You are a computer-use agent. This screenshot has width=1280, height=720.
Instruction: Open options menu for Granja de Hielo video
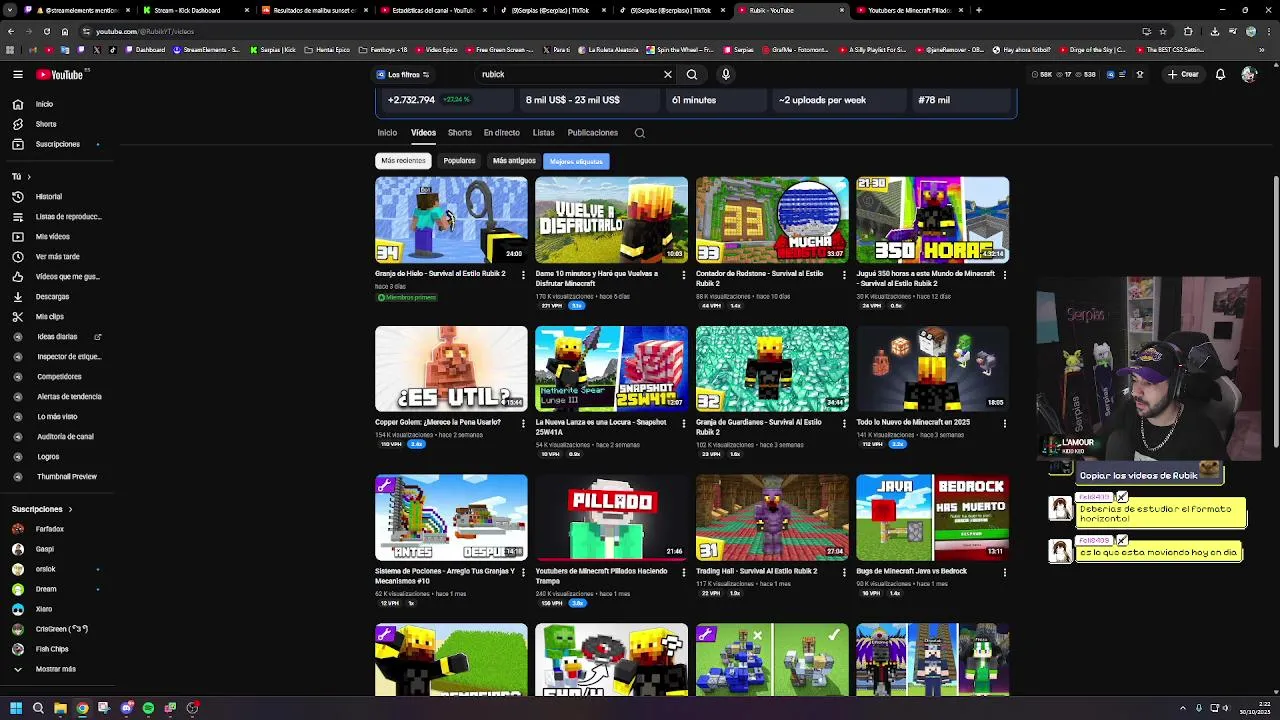[523, 274]
